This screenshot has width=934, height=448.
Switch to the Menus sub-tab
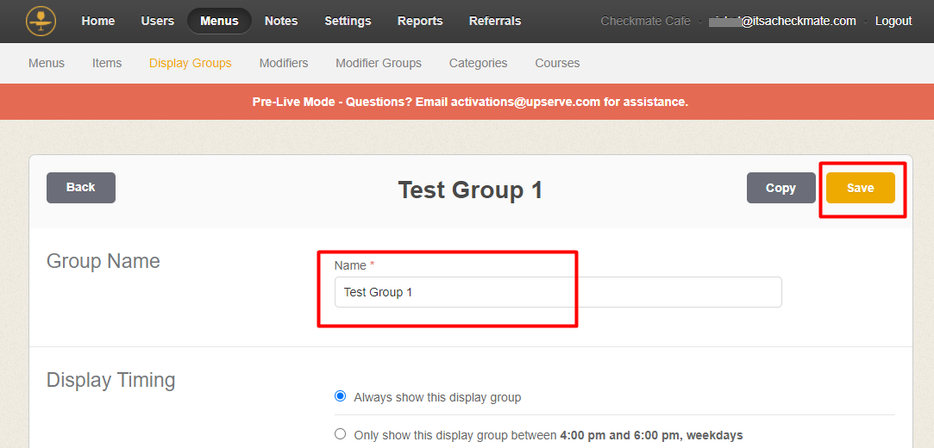coord(46,63)
